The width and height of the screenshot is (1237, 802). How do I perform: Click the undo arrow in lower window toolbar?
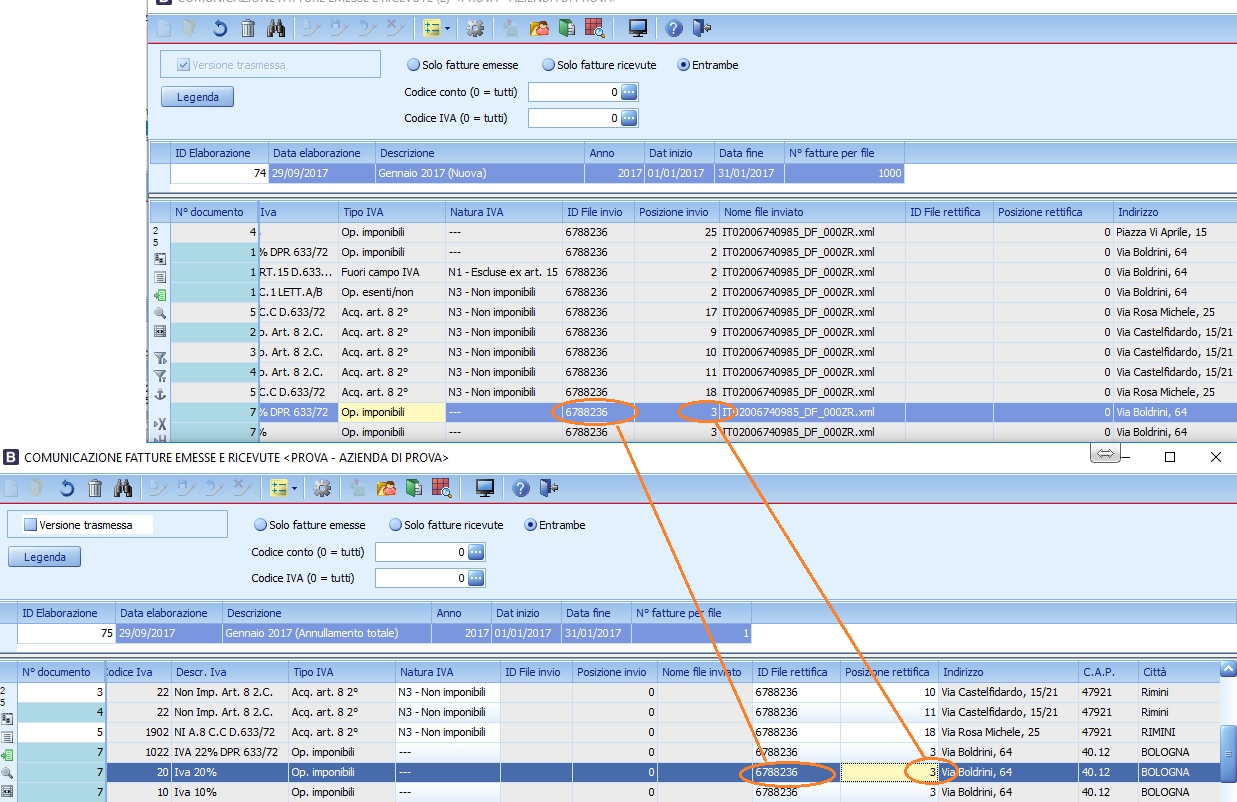67,488
